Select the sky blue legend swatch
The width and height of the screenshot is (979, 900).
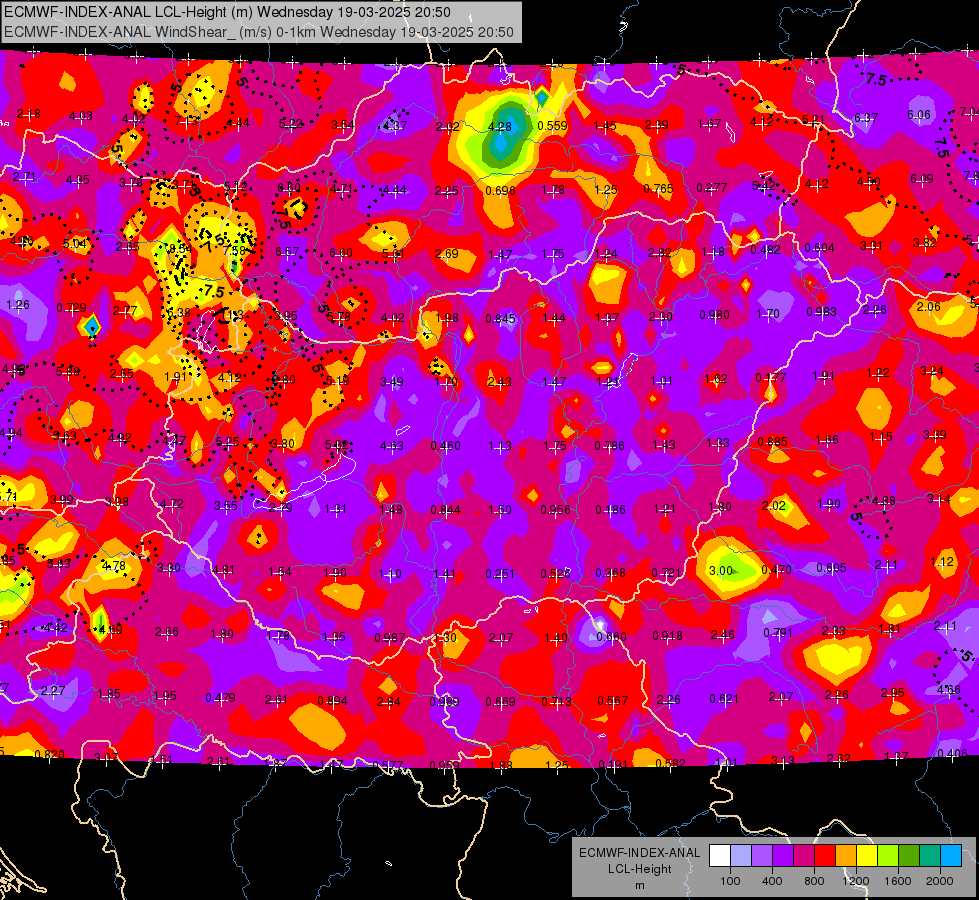point(951,856)
